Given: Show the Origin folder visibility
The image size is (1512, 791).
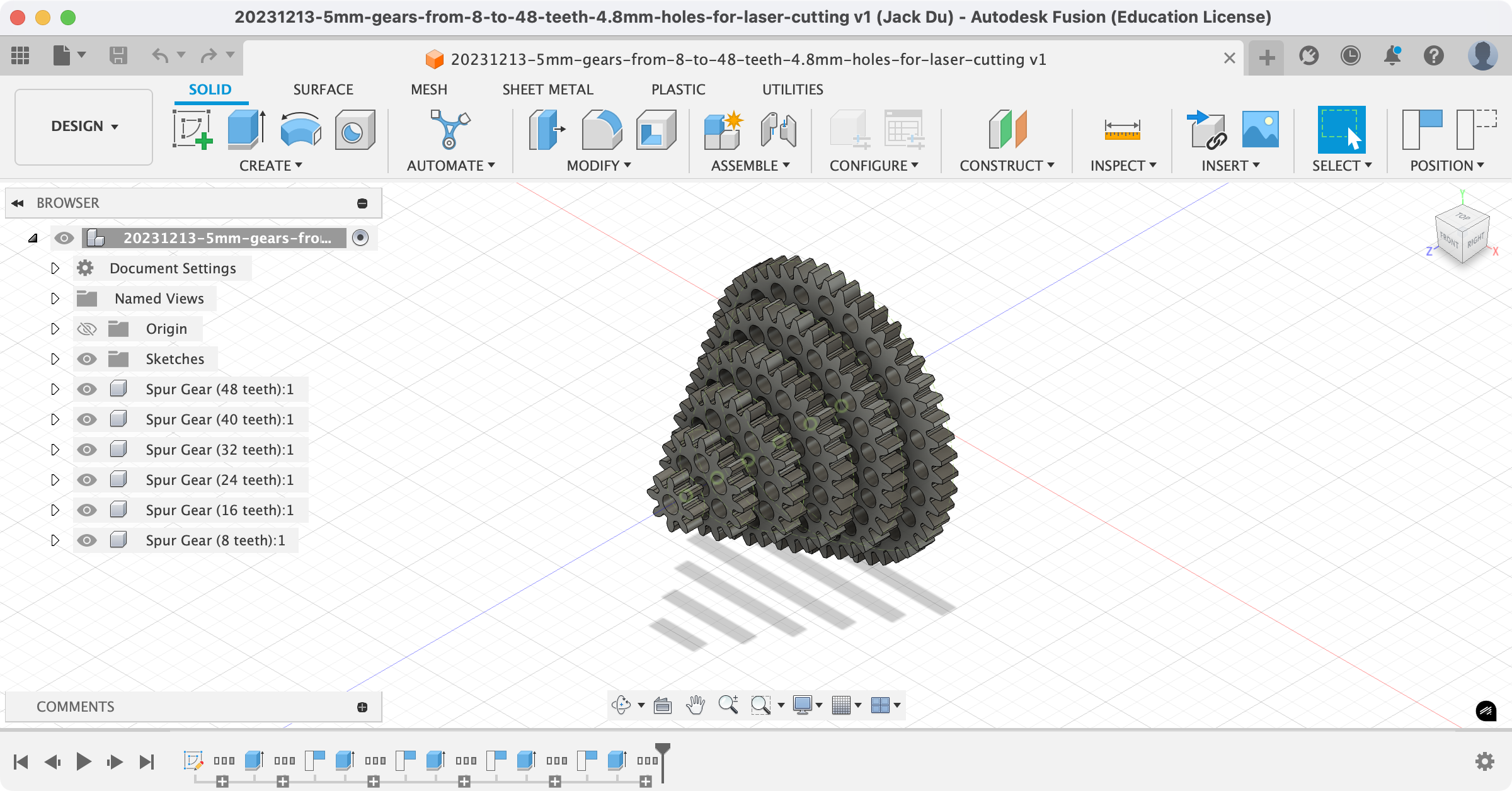Looking at the screenshot, I should click(x=86, y=329).
